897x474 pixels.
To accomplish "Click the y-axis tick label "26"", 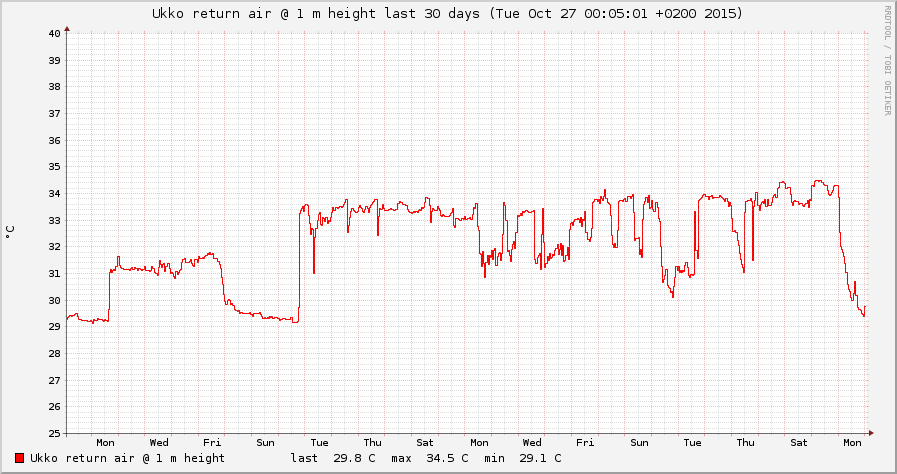I will [54, 407].
